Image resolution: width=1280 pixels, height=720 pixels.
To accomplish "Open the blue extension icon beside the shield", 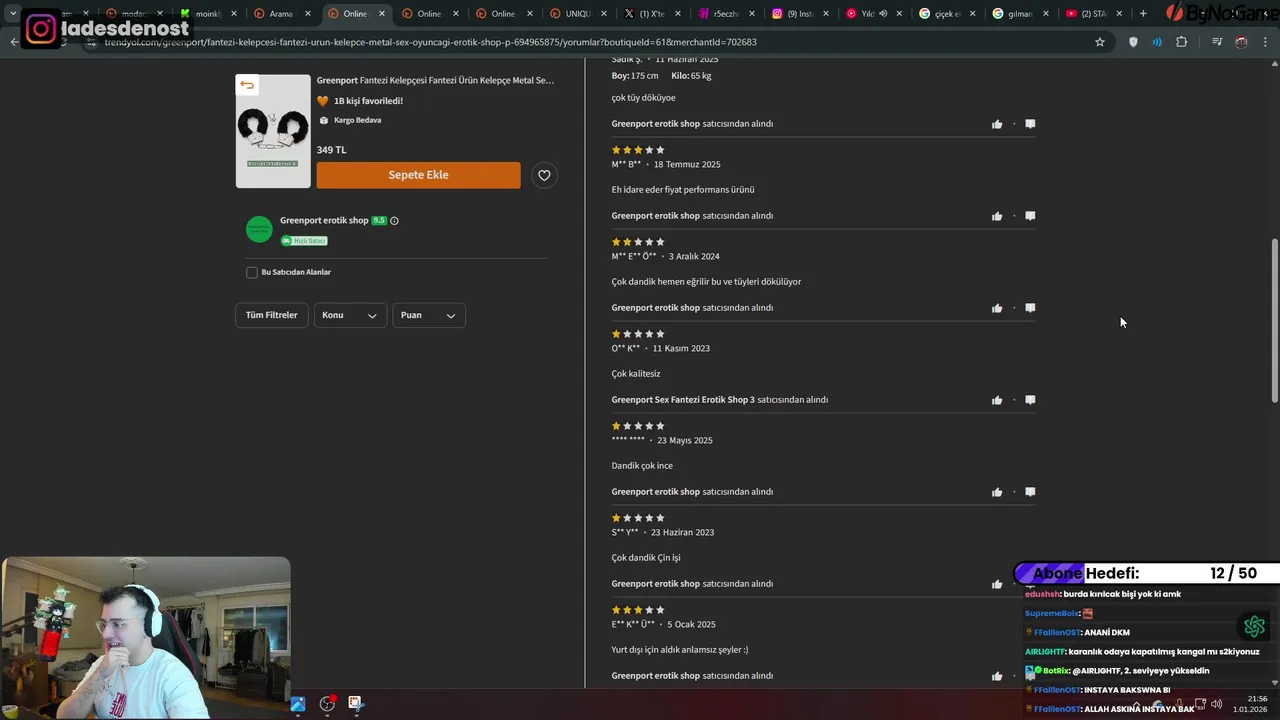I will [x=1157, y=42].
